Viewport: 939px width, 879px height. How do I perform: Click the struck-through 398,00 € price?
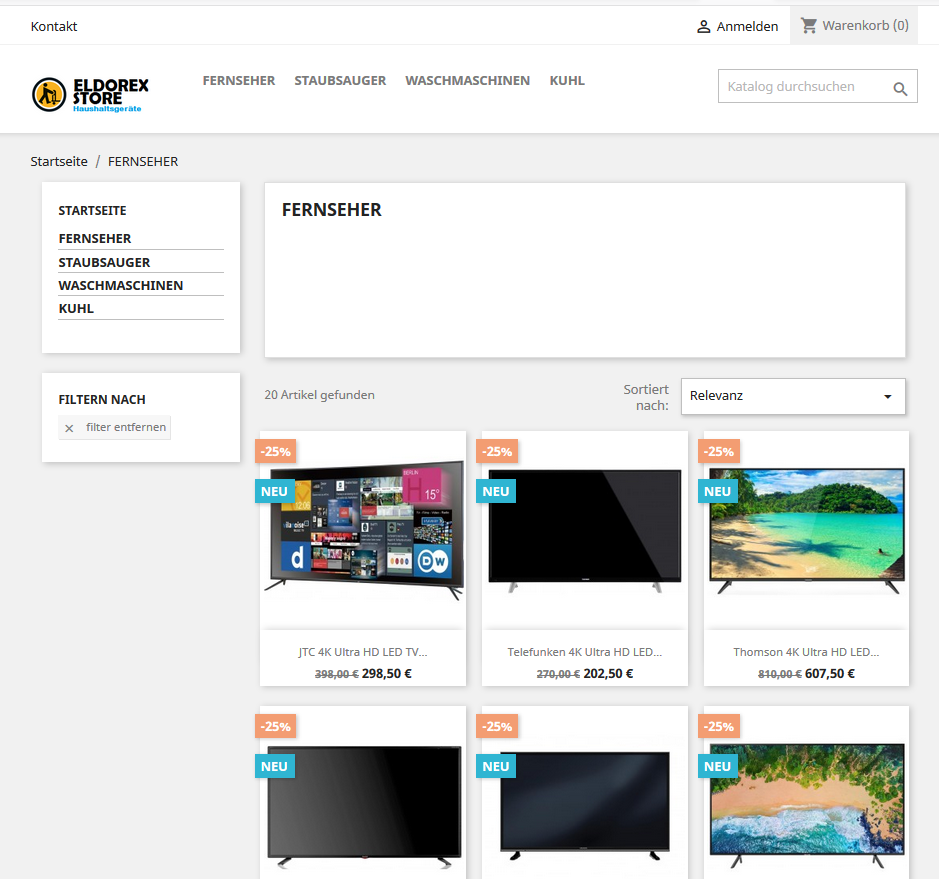(x=337, y=674)
